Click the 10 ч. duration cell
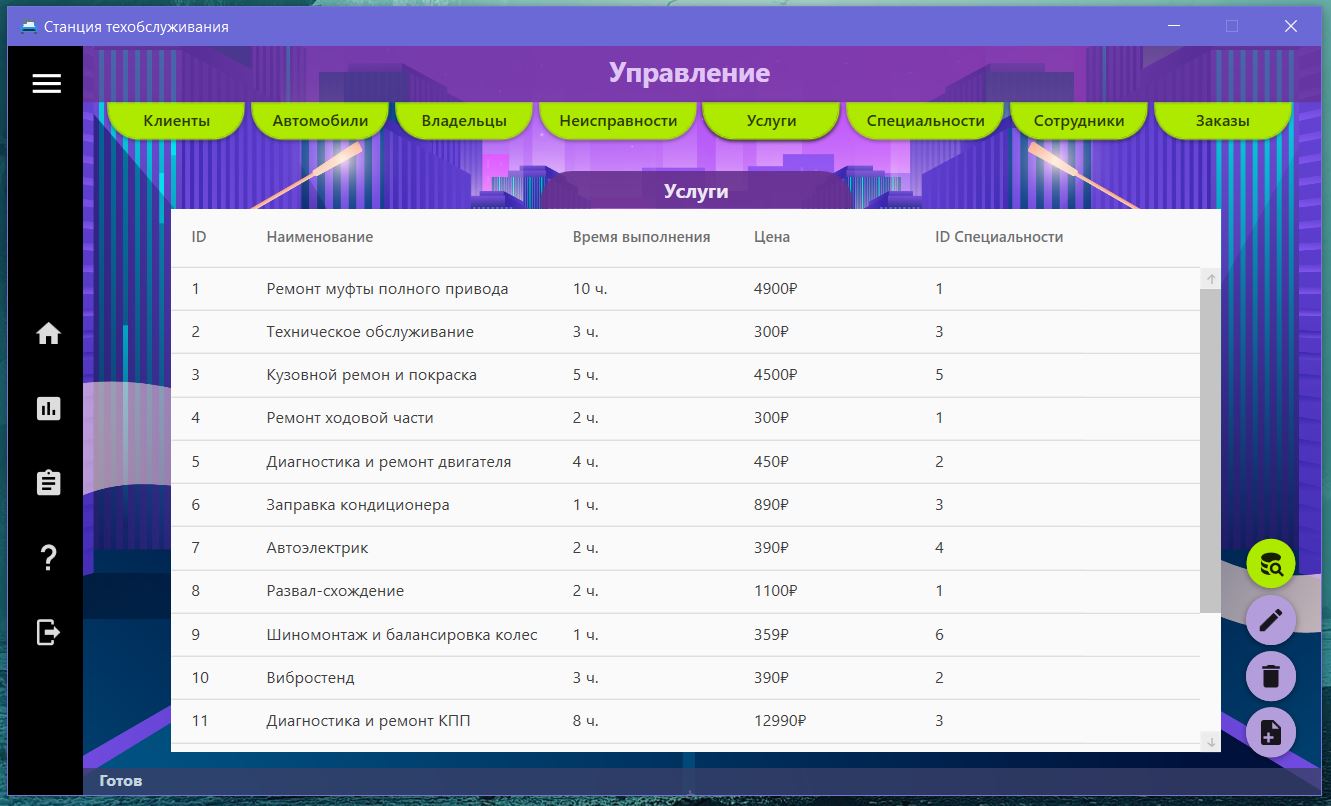The width and height of the screenshot is (1331, 806). click(590, 289)
